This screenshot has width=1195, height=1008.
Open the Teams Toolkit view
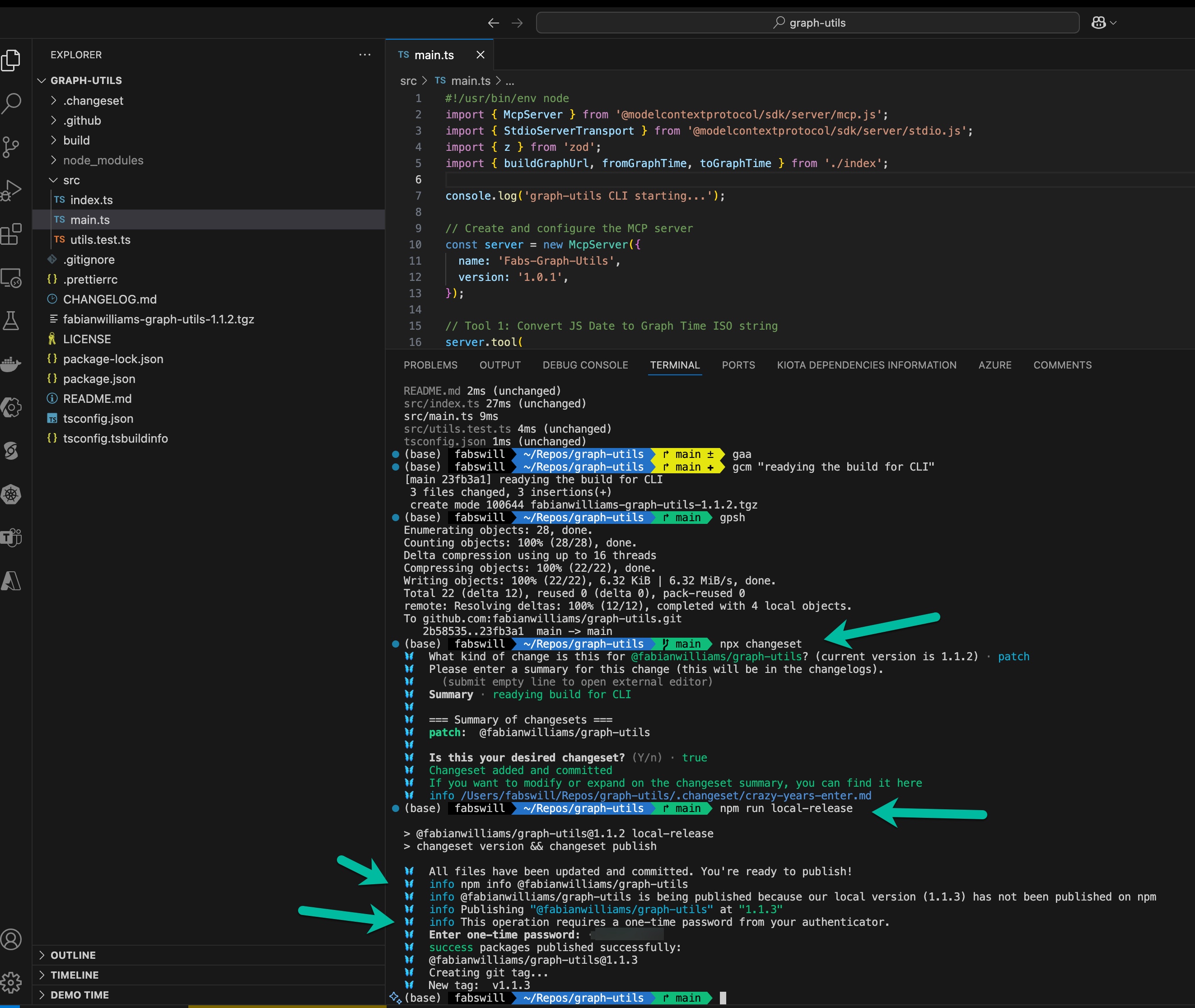tap(11, 537)
